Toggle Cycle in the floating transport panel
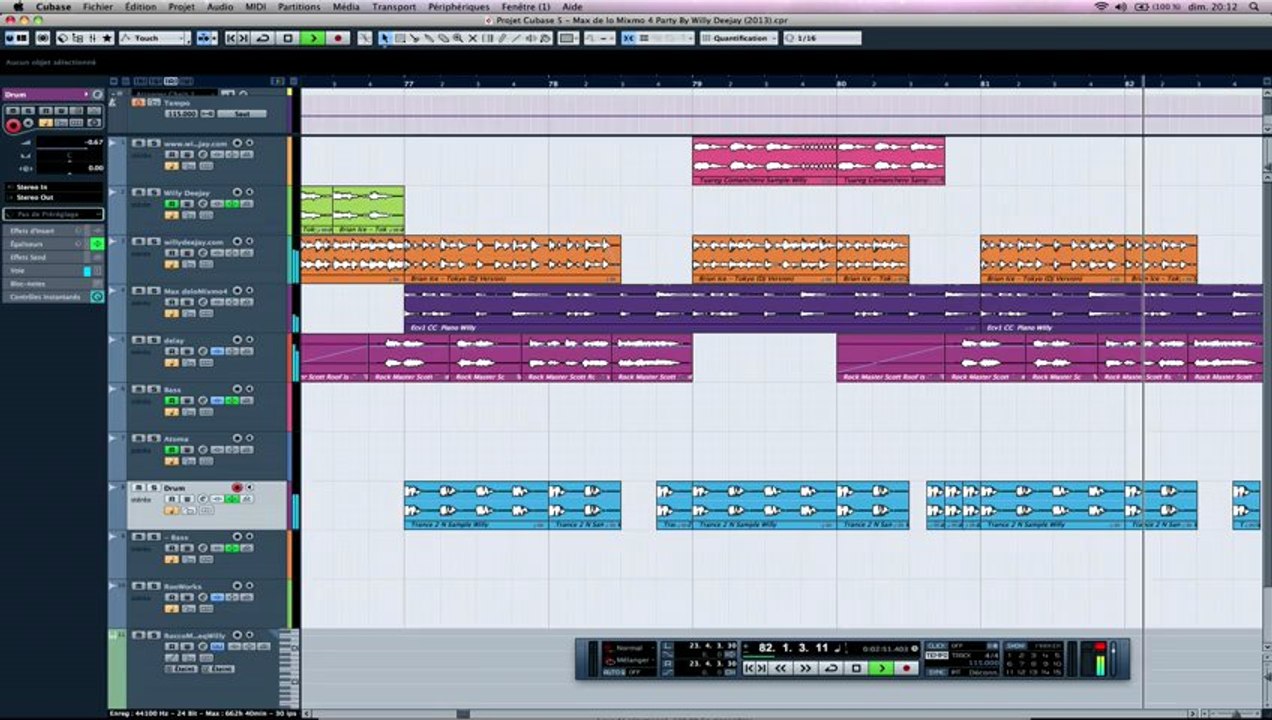 pos(831,668)
